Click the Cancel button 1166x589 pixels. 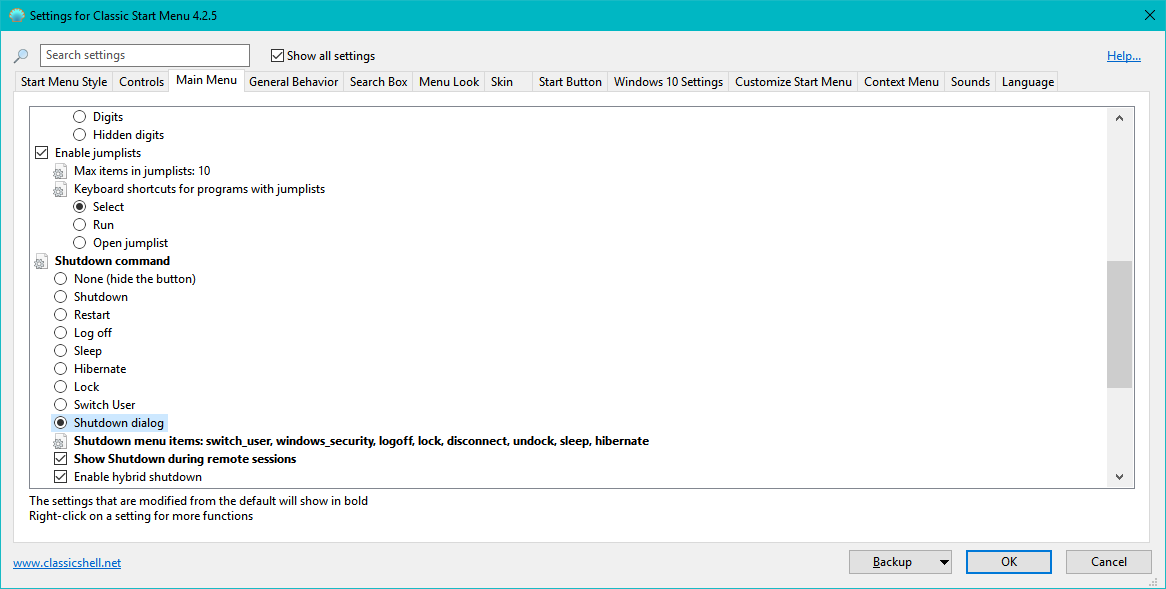(x=1109, y=562)
